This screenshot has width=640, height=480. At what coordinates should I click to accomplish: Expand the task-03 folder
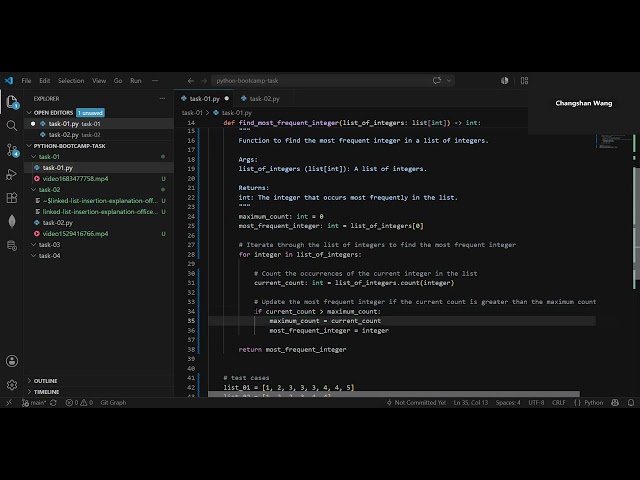(49, 245)
